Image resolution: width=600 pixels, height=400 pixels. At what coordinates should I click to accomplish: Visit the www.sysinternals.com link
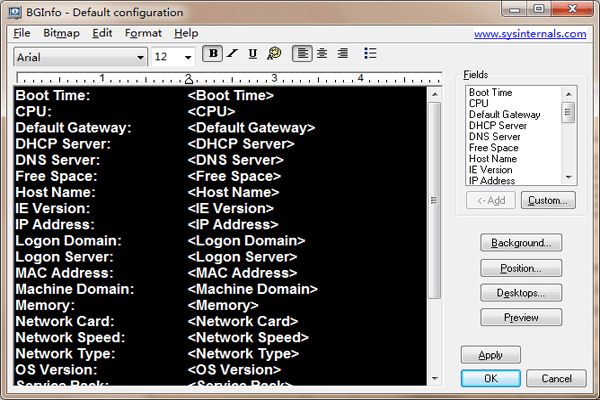pos(529,33)
